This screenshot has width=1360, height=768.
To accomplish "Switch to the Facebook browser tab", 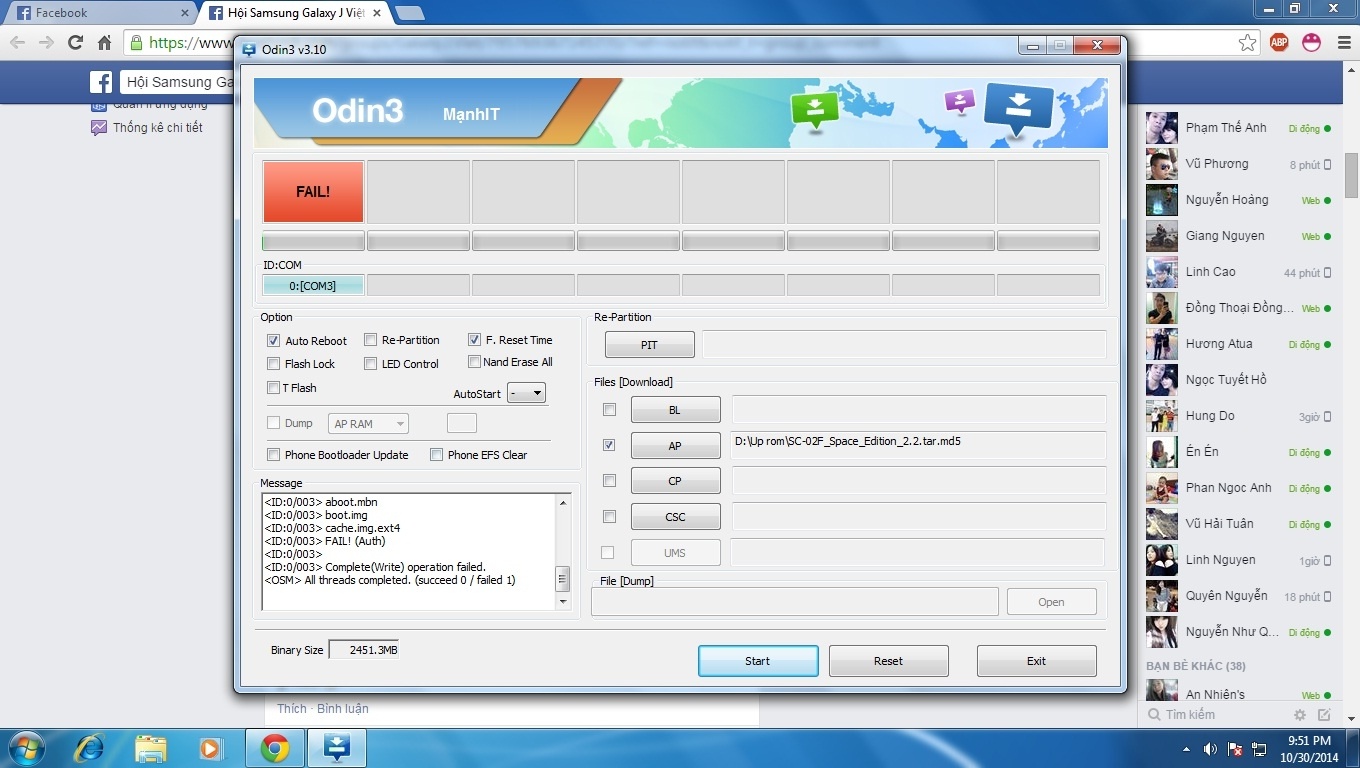I will (x=98, y=13).
